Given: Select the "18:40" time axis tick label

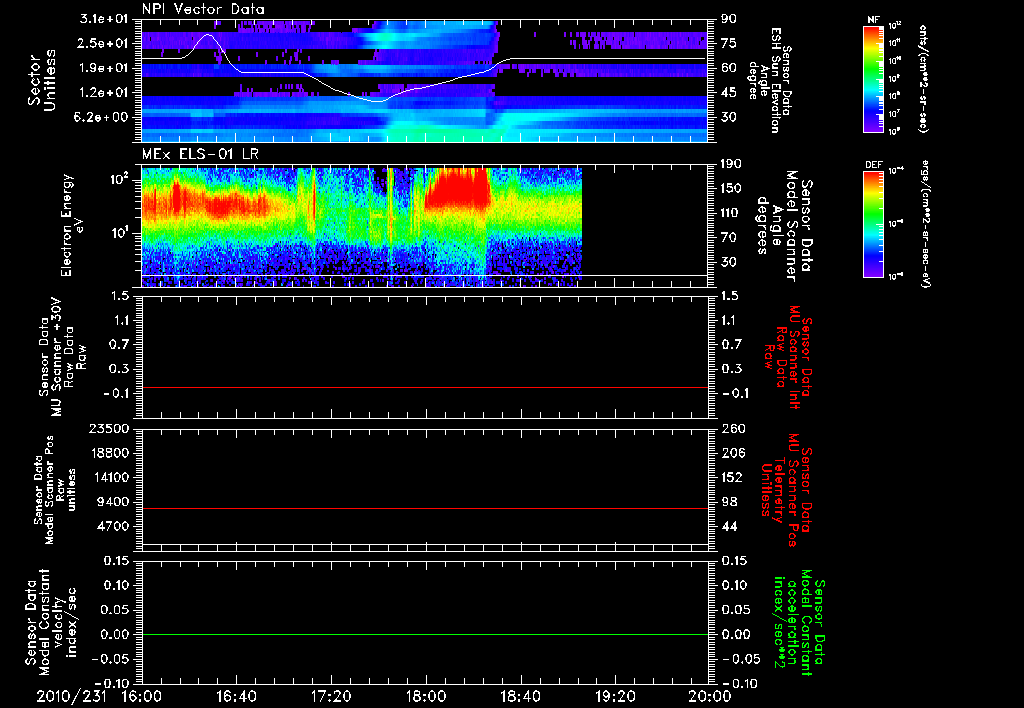Looking at the screenshot, I should point(520,696).
